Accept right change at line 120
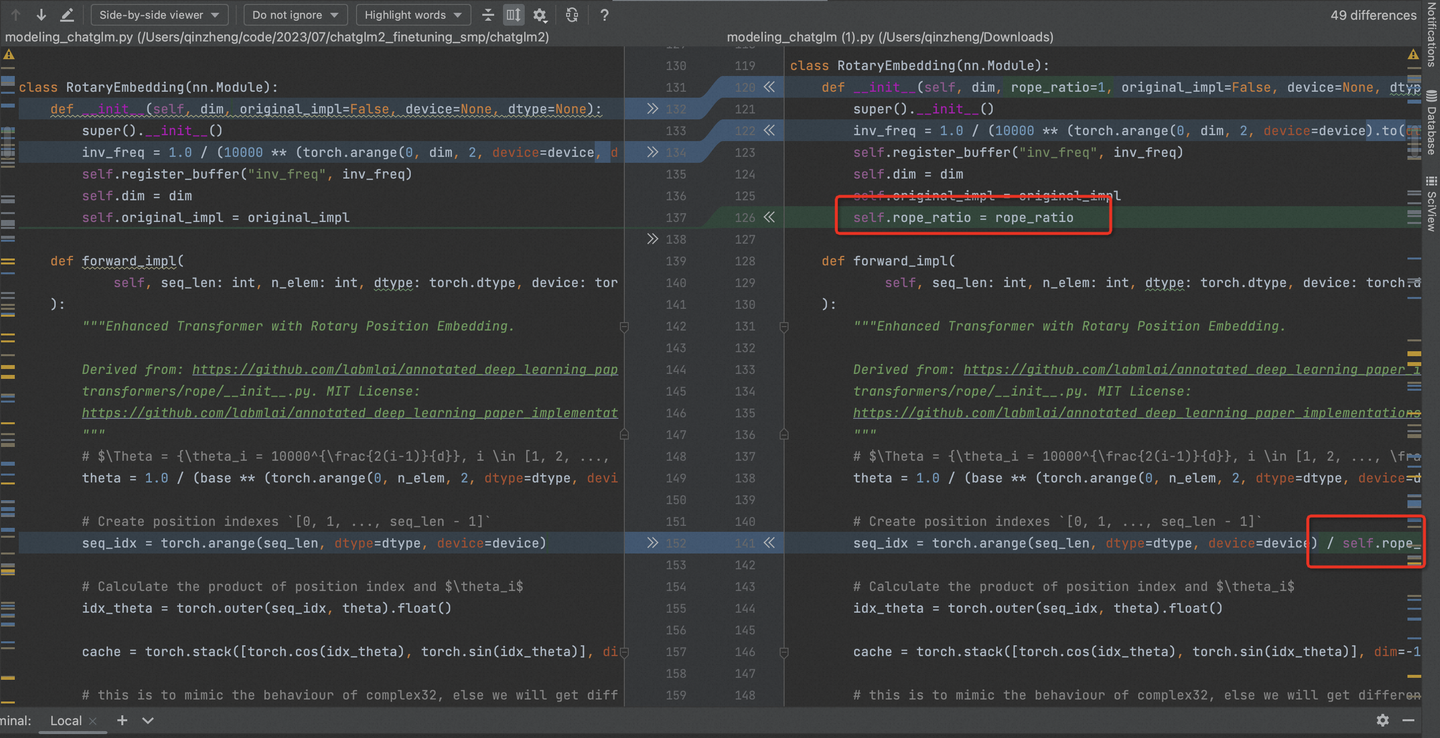 pos(769,87)
